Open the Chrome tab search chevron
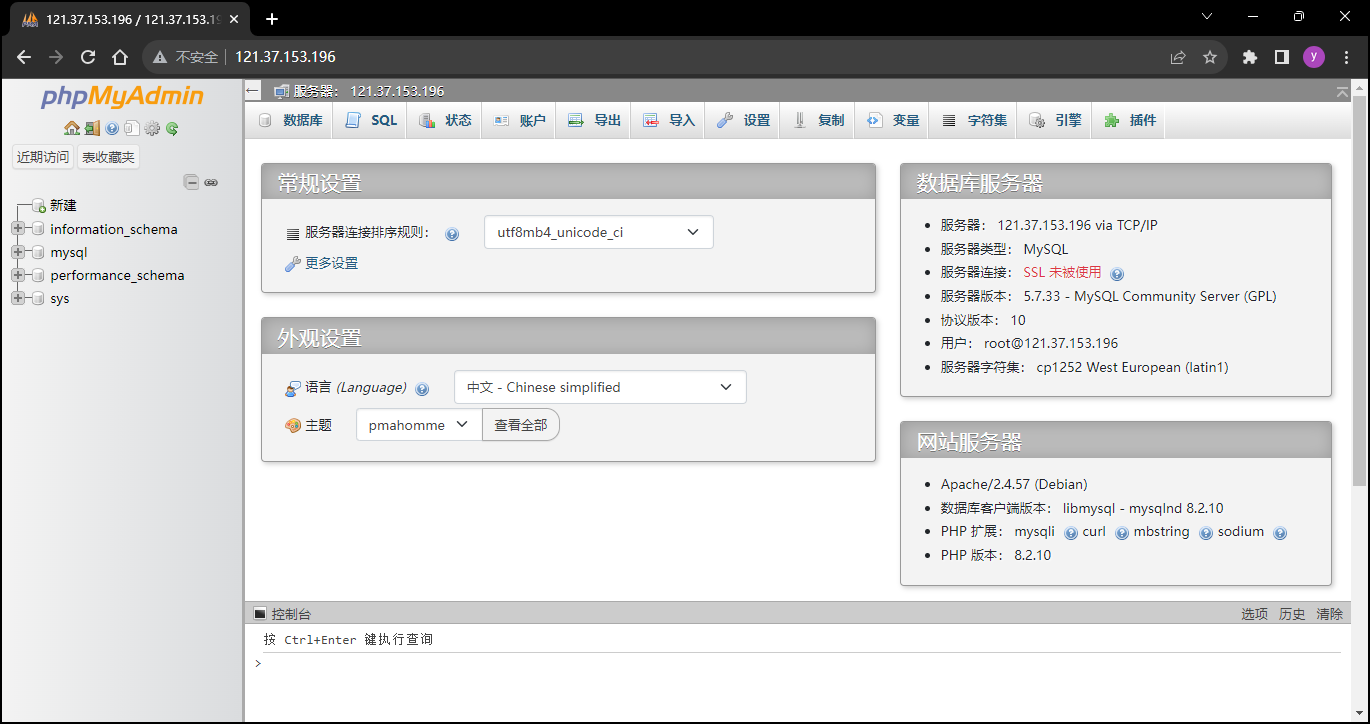 point(1207,17)
